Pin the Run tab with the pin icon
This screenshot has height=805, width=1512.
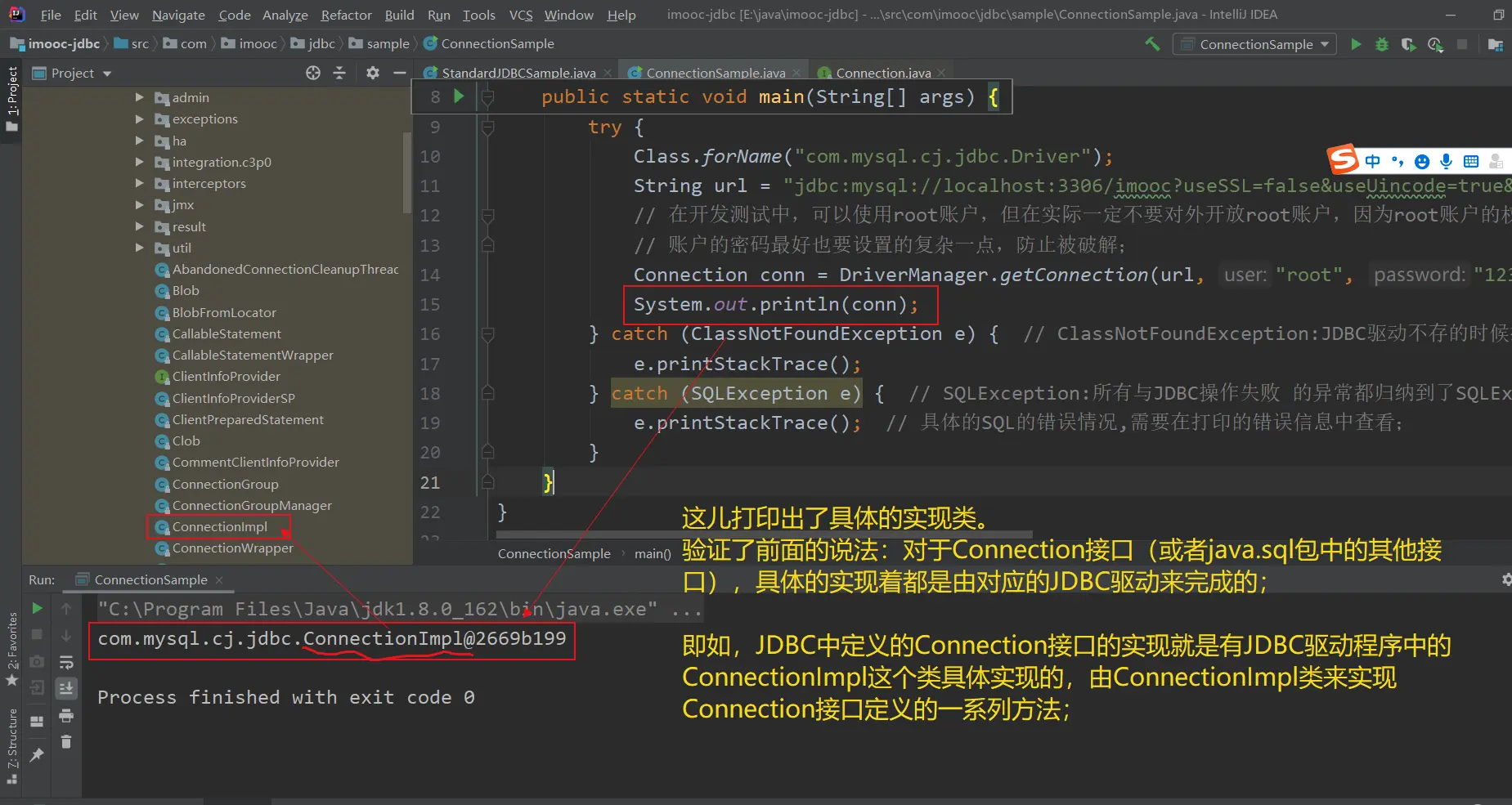pyautogui.click(x=37, y=755)
